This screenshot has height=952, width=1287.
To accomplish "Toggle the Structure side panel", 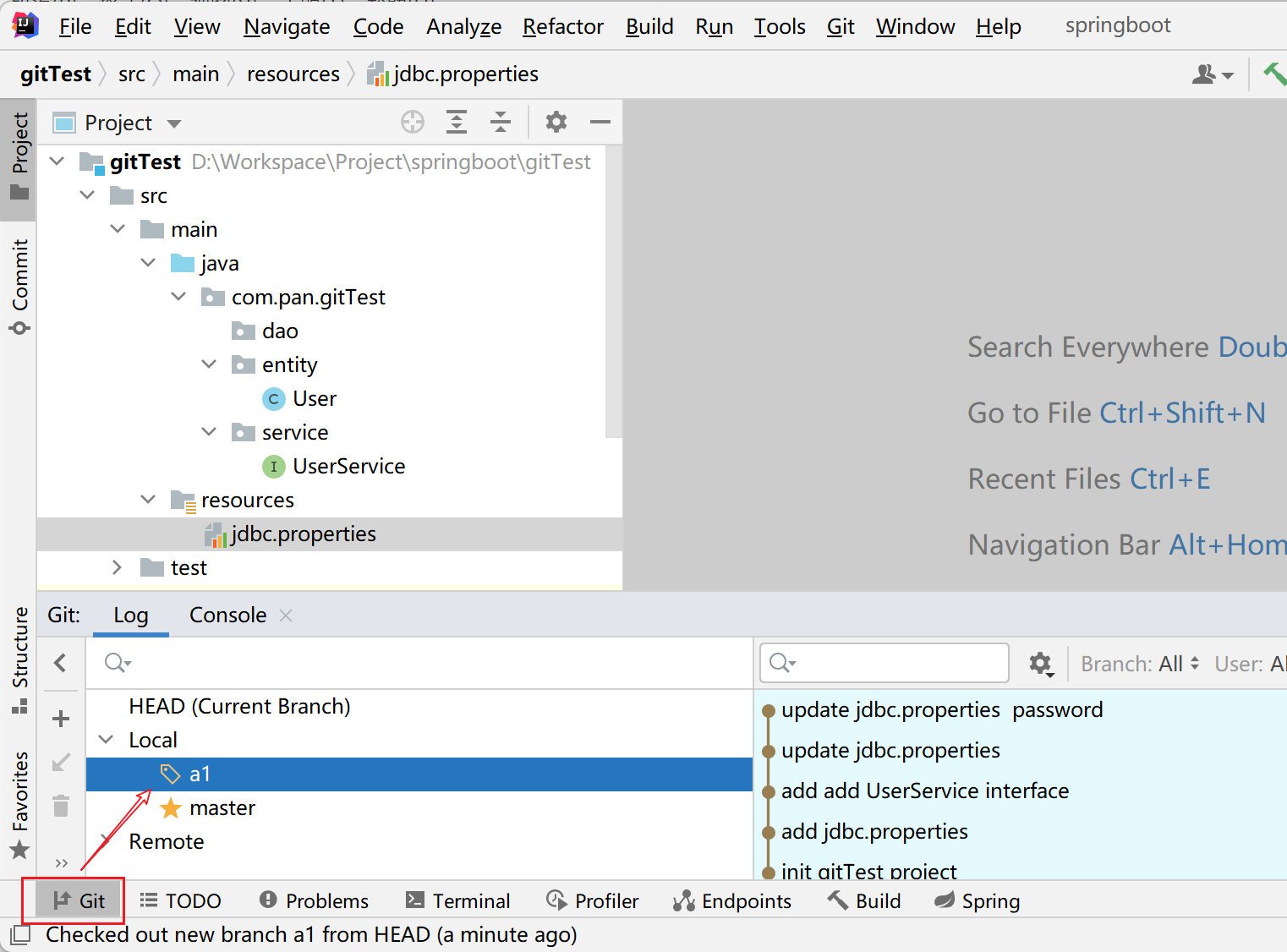I will (19, 658).
